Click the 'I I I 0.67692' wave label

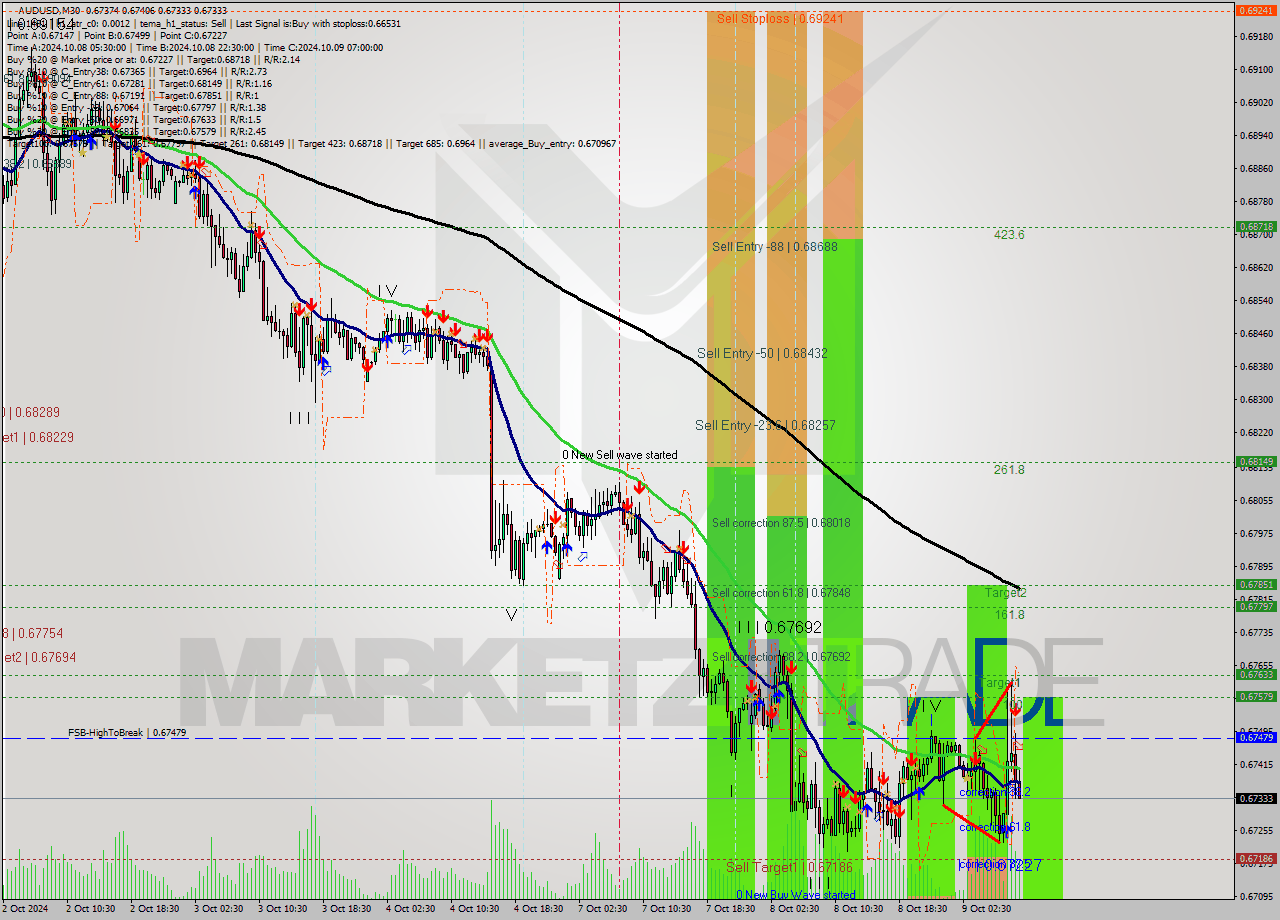click(779, 627)
